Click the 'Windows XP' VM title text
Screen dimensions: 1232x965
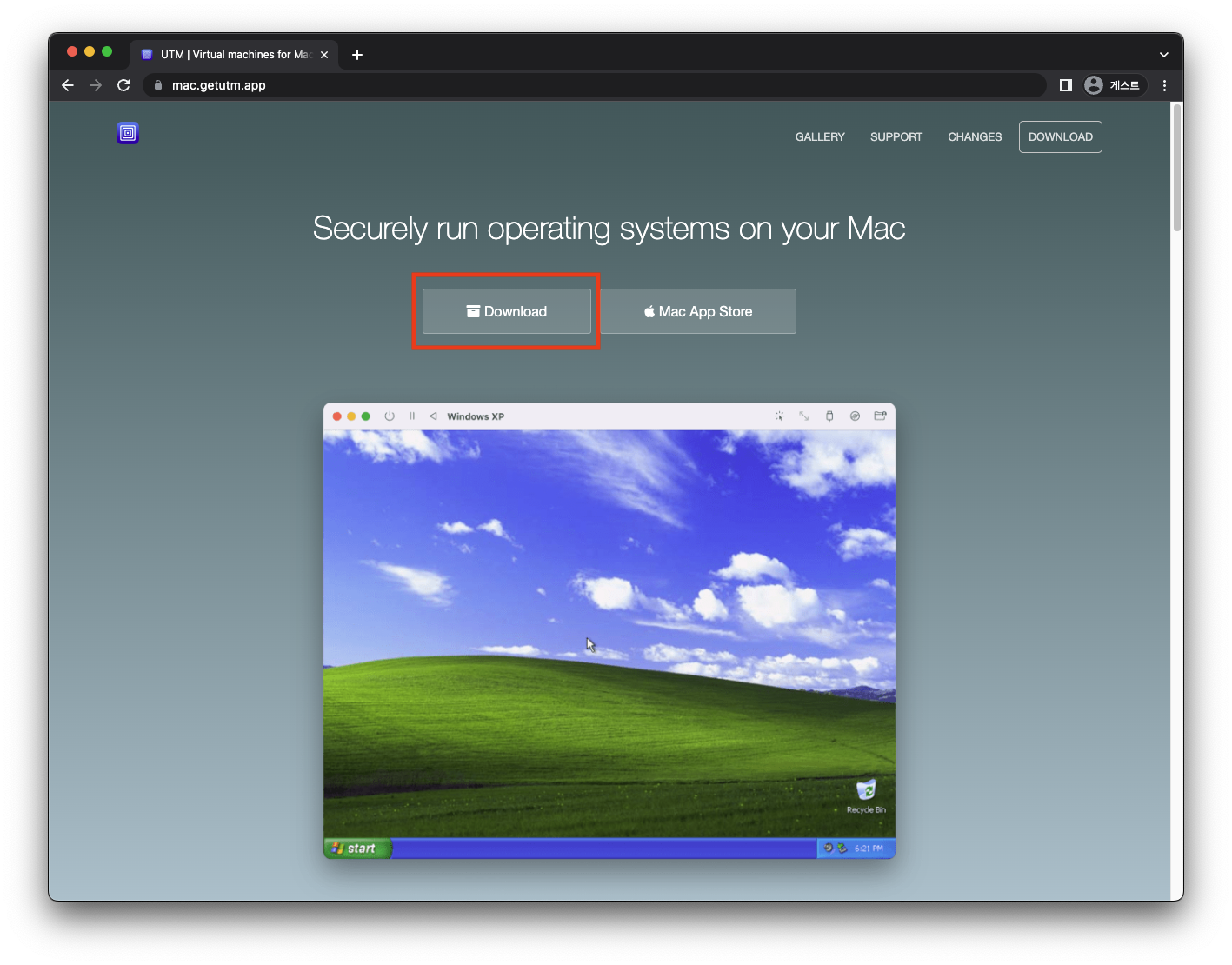coord(476,416)
